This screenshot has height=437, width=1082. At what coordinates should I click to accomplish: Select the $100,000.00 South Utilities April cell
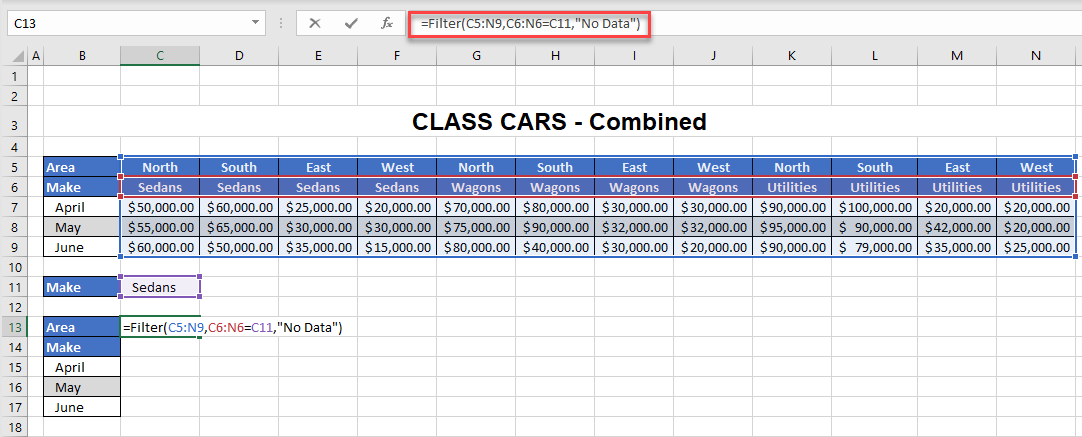tap(873, 207)
